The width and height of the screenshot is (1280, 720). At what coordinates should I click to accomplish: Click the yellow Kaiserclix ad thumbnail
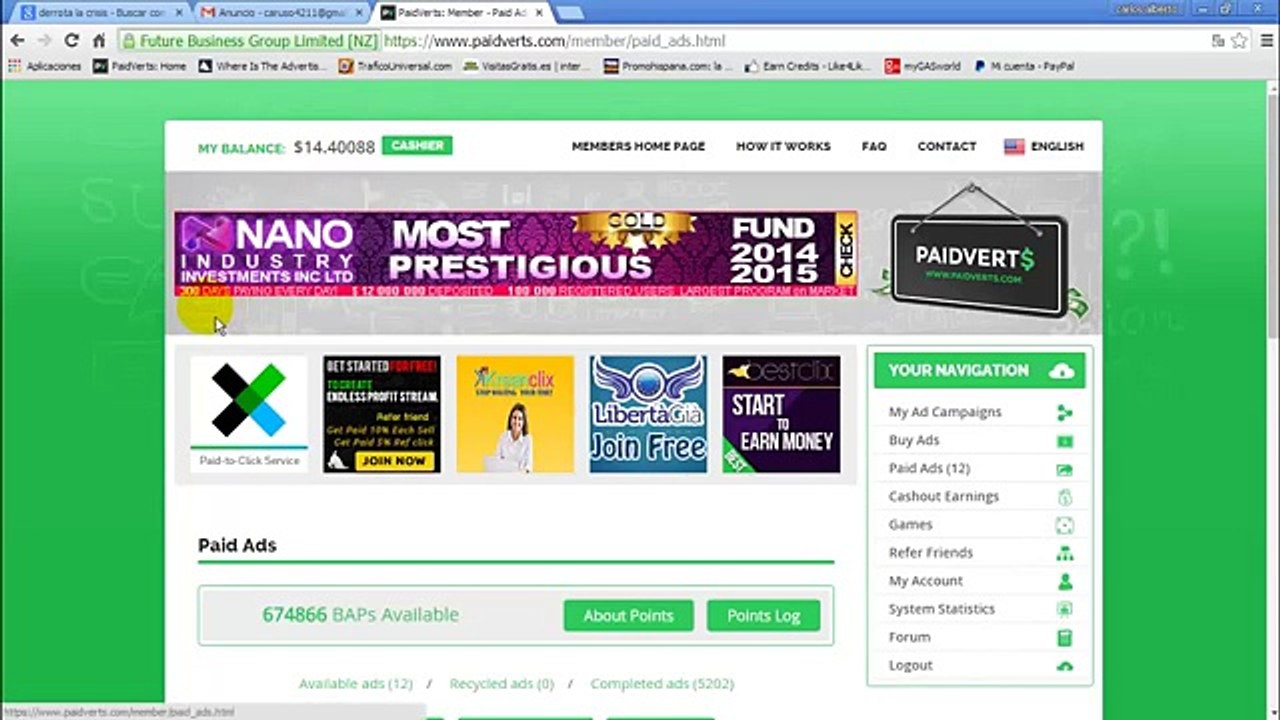click(x=515, y=414)
